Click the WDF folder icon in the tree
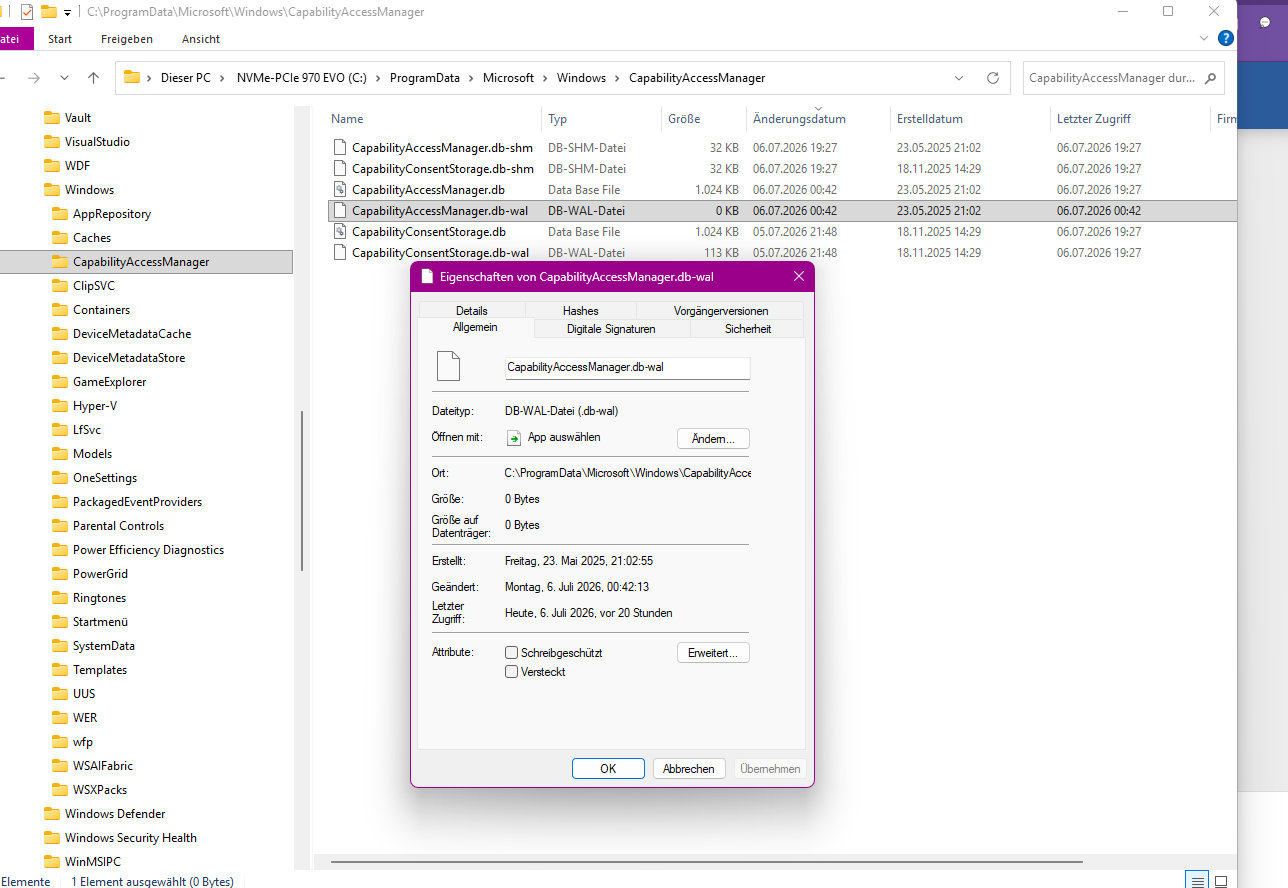Screen dimensions: 1288x888 point(52,166)
